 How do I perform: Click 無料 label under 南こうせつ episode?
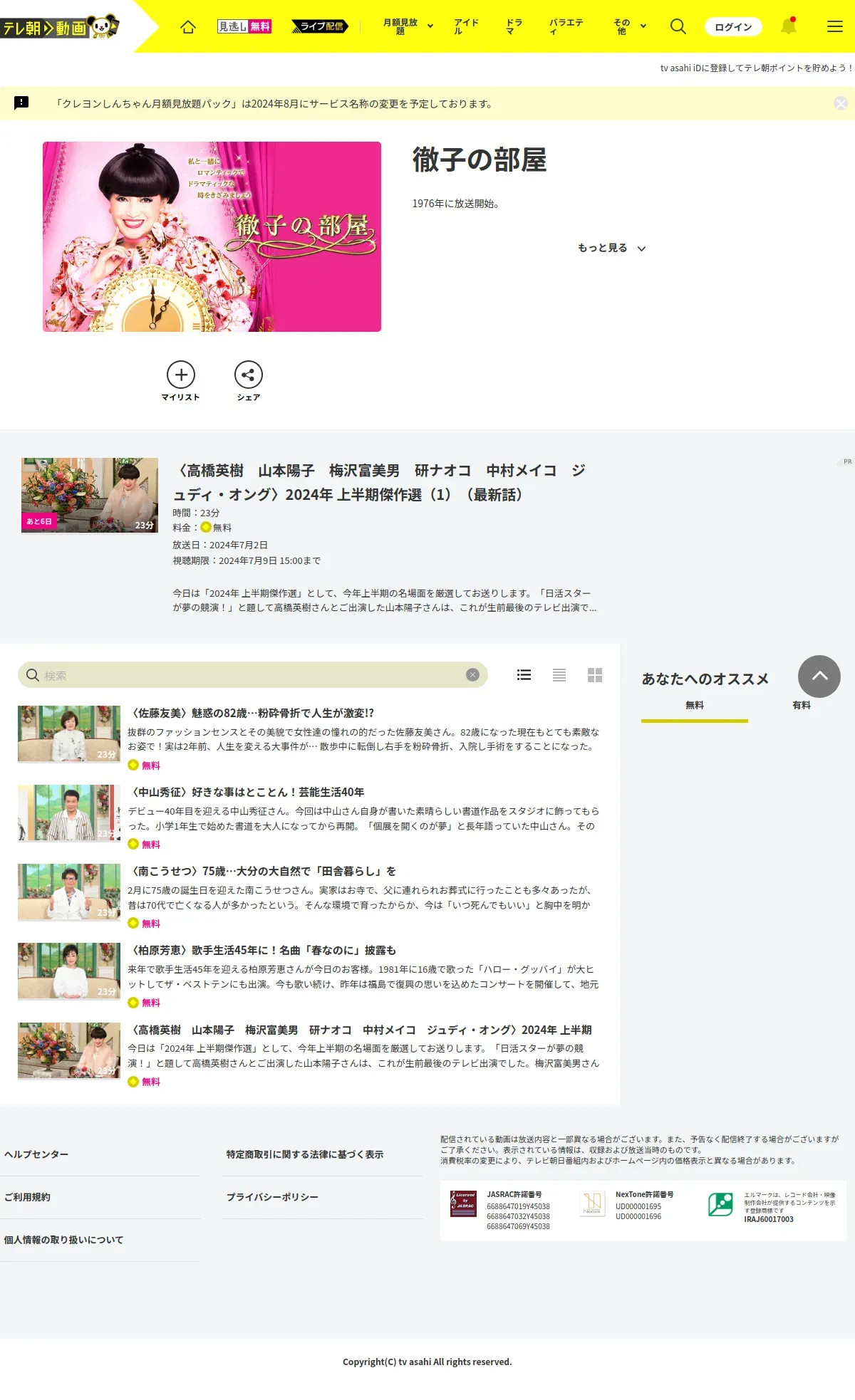pos(151,924)
